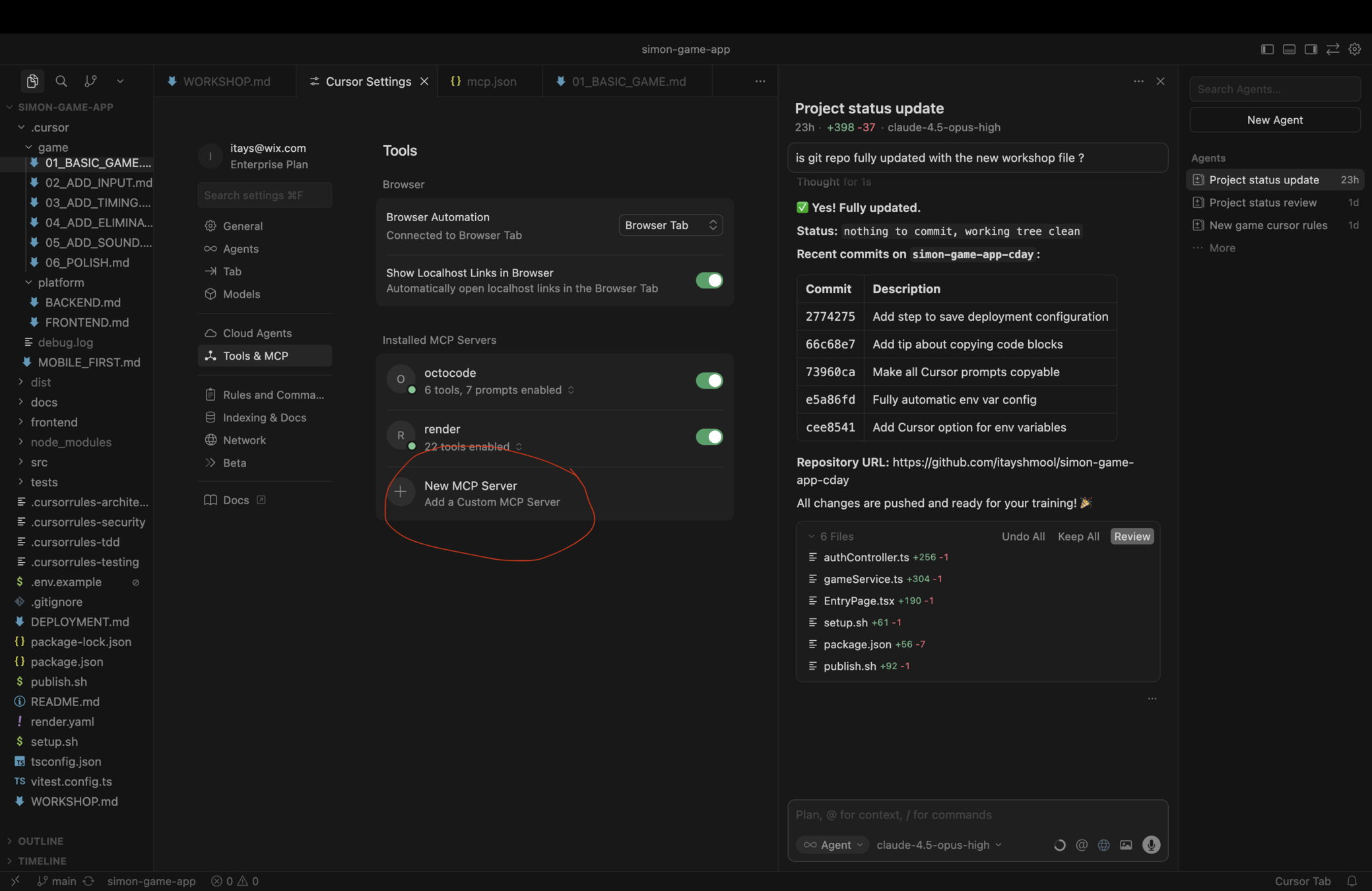This screenshot has height=891, width=1372.
Task: Click the Search Agents field
Action: click(x=1274, y=88)
